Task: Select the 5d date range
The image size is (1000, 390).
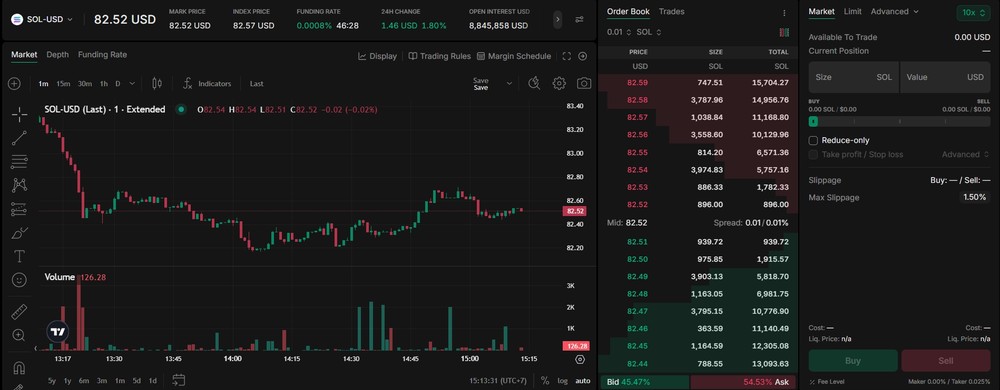Action: (x=136, y=381)
